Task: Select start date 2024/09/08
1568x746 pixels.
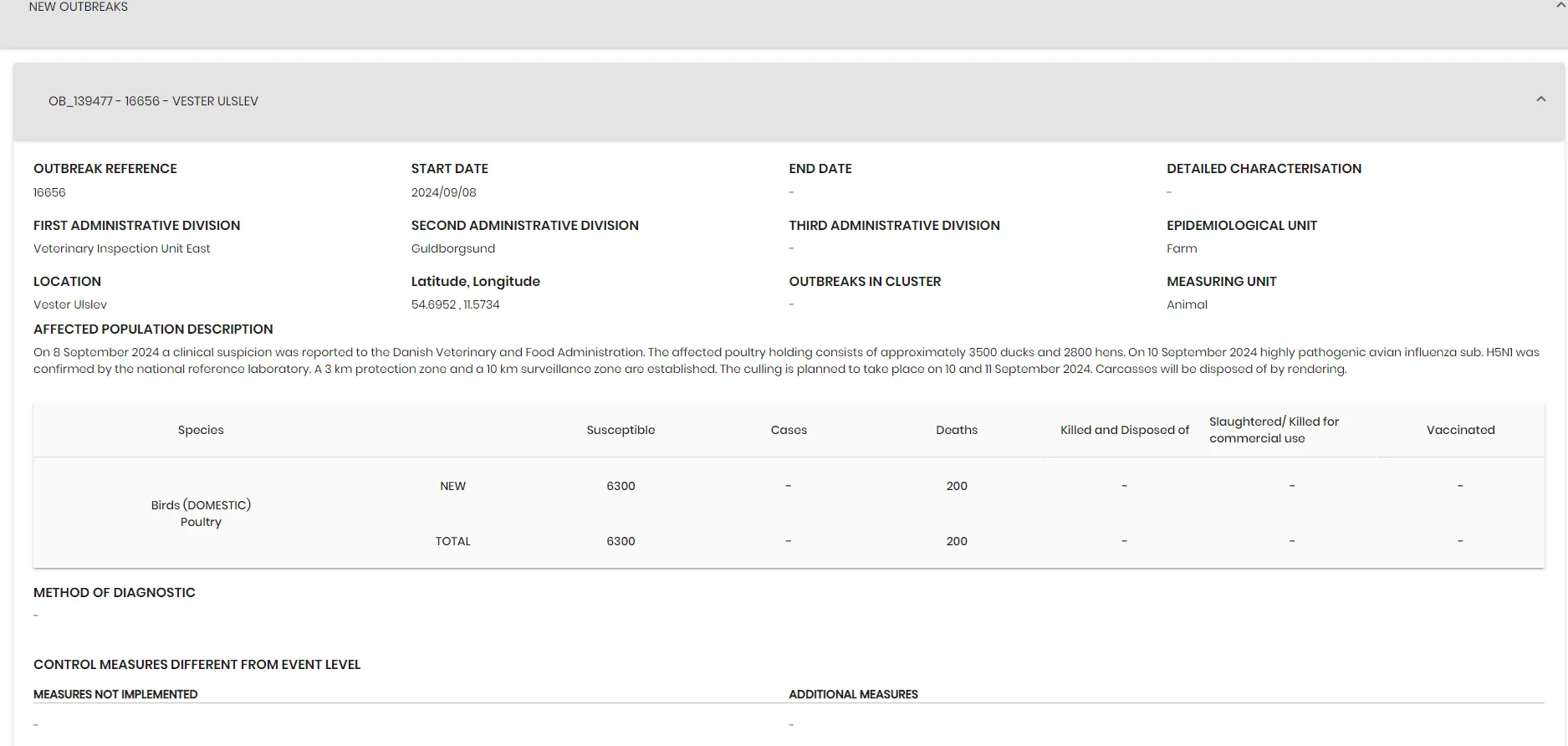Action: click(x=443, y=192)
